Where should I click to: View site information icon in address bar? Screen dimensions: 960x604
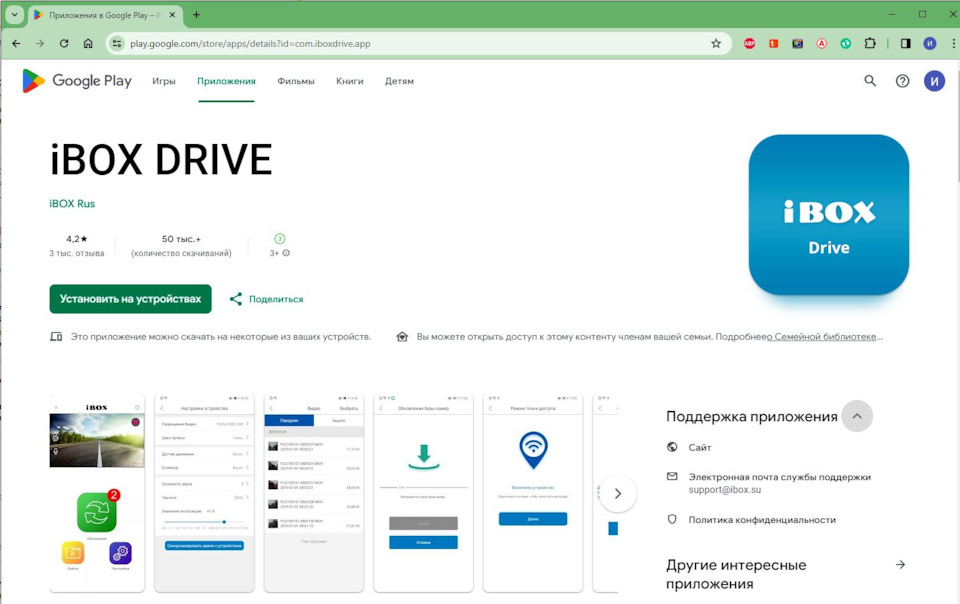click(x=117, y=43)
